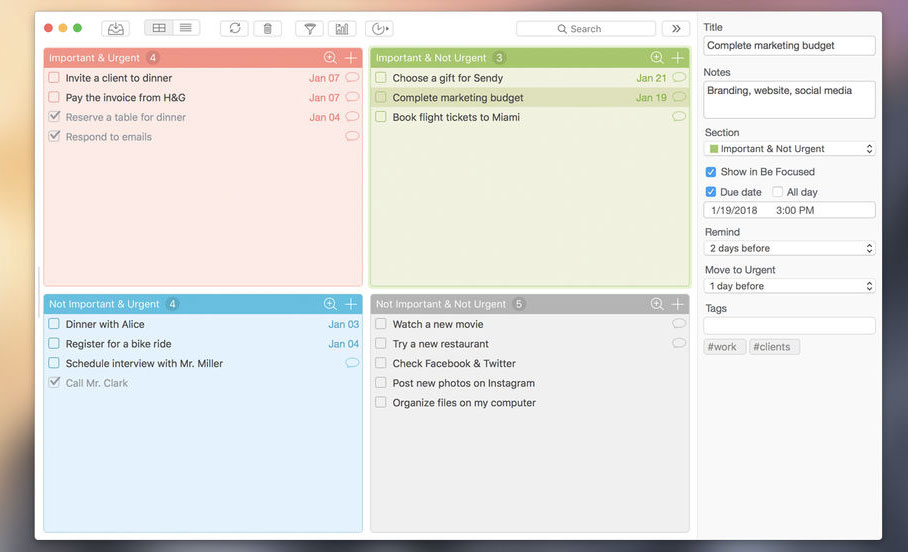Select Post new photos on Instagram task
The width and height of the screenshot is (908, 552).
coord(530,383)
